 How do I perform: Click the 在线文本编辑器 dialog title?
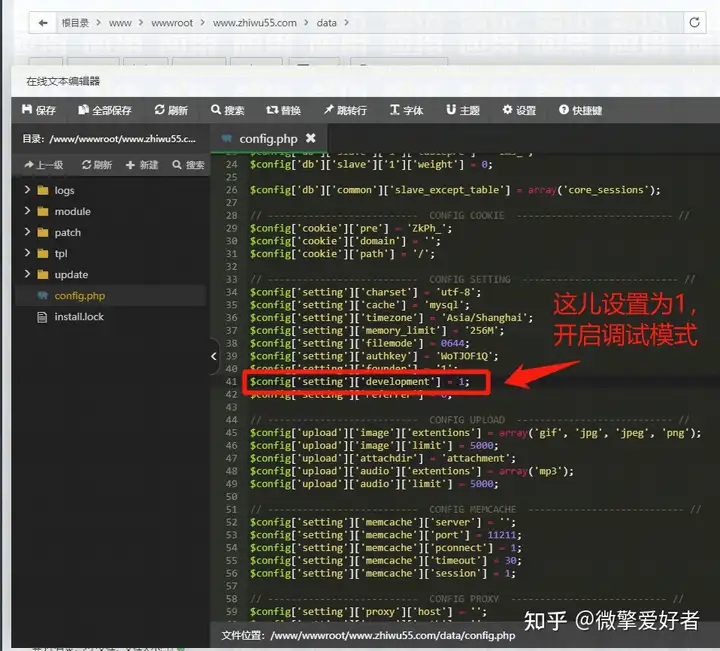63,81
